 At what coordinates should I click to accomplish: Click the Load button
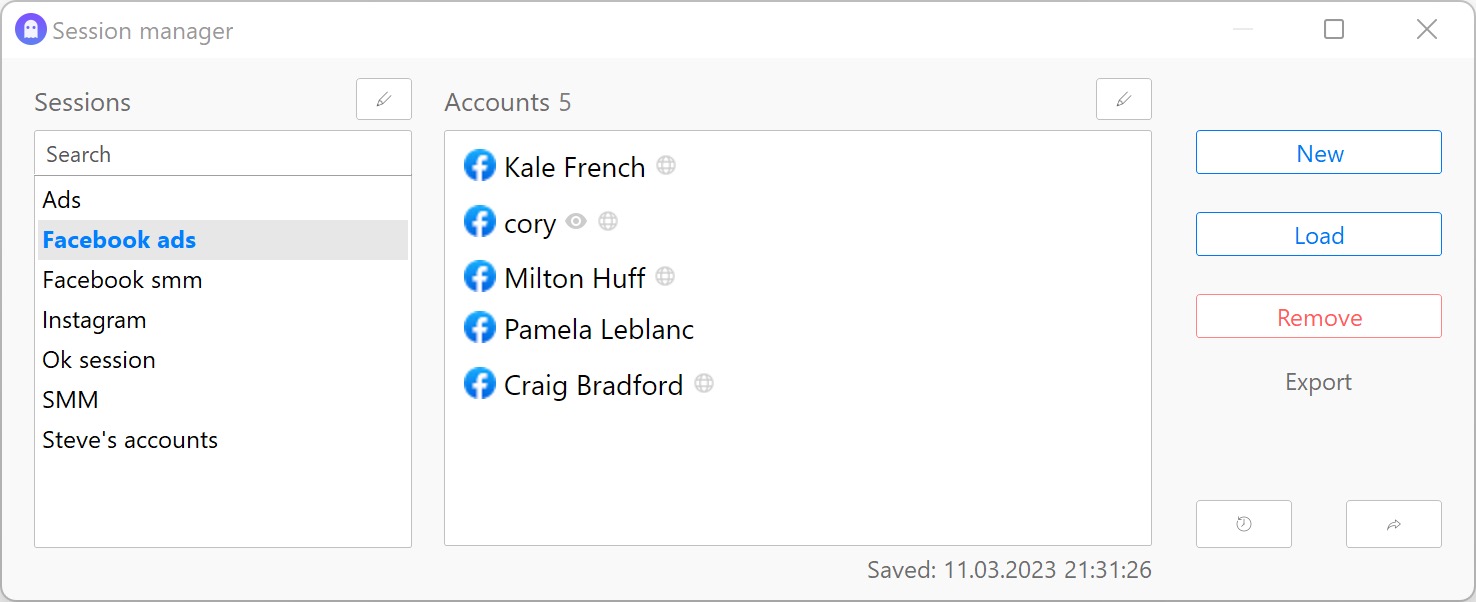[x=1319, y=235]
